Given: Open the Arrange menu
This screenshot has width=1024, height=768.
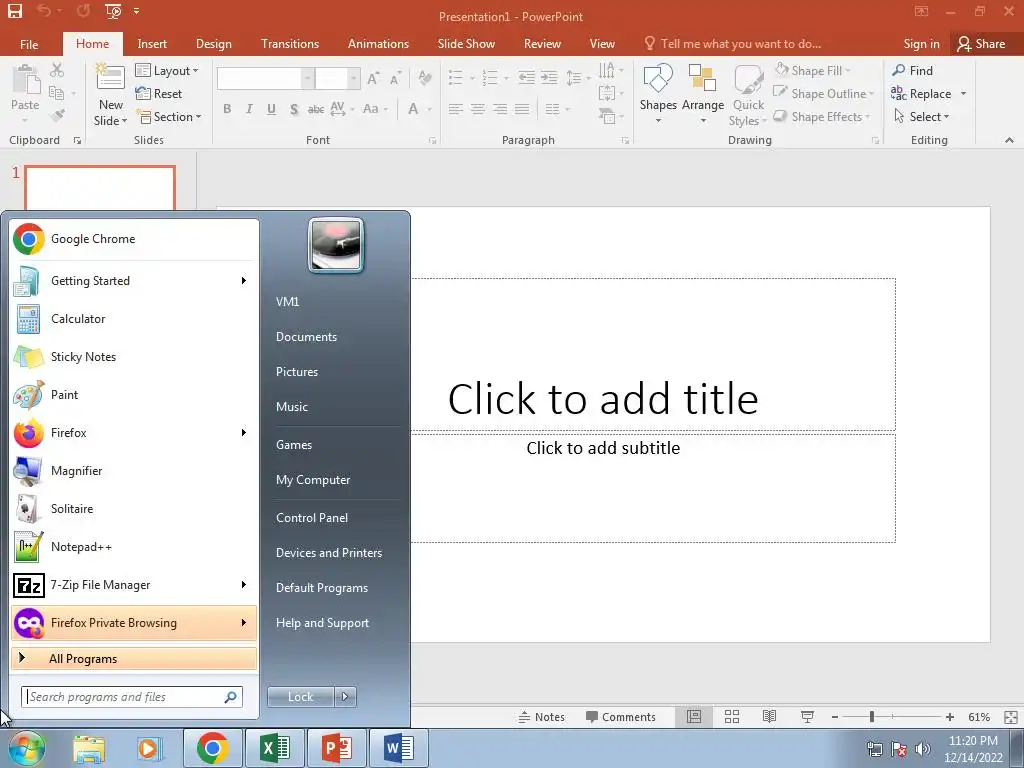Looking at the screenshot, I should [703, 93].
